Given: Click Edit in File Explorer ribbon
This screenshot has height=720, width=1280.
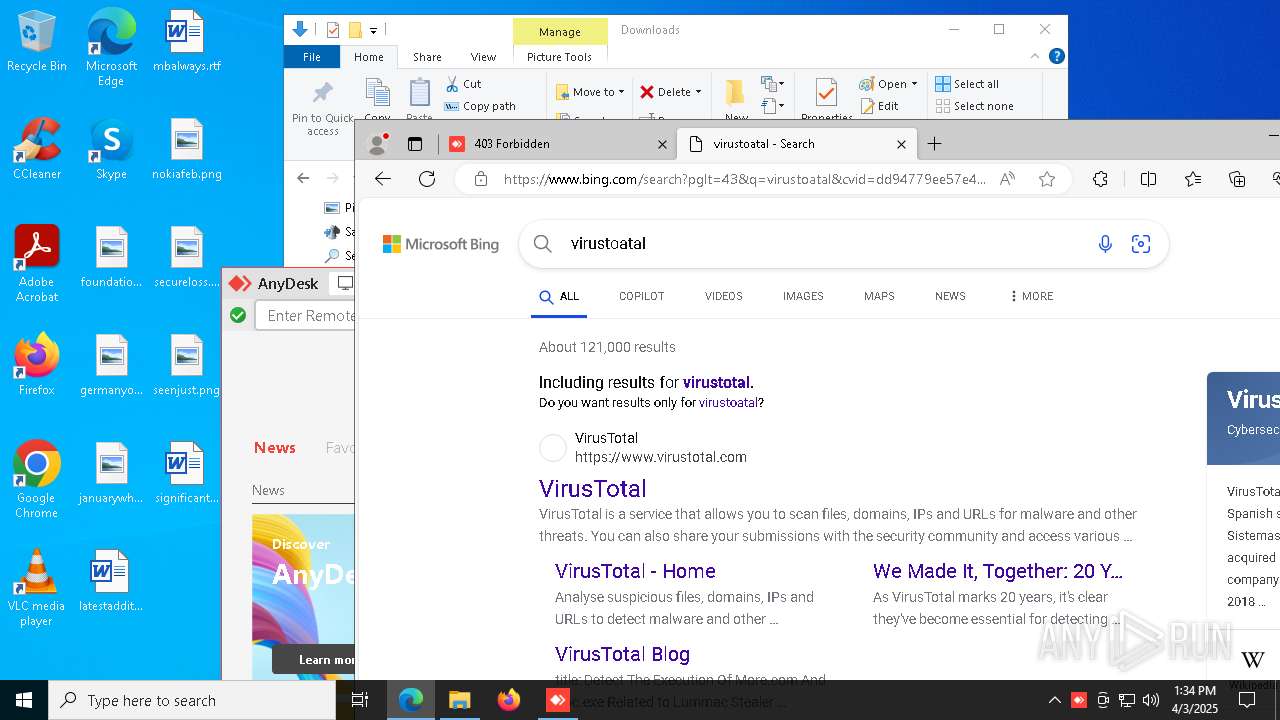Looking at the screenshot, I should pos(879,106).
